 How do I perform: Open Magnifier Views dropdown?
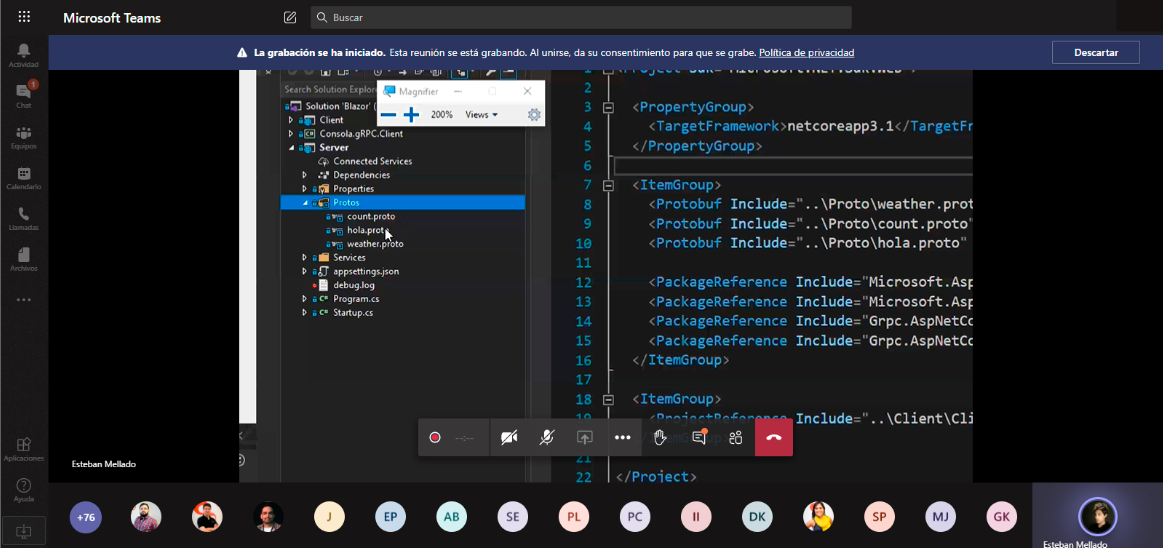[481, 115]
